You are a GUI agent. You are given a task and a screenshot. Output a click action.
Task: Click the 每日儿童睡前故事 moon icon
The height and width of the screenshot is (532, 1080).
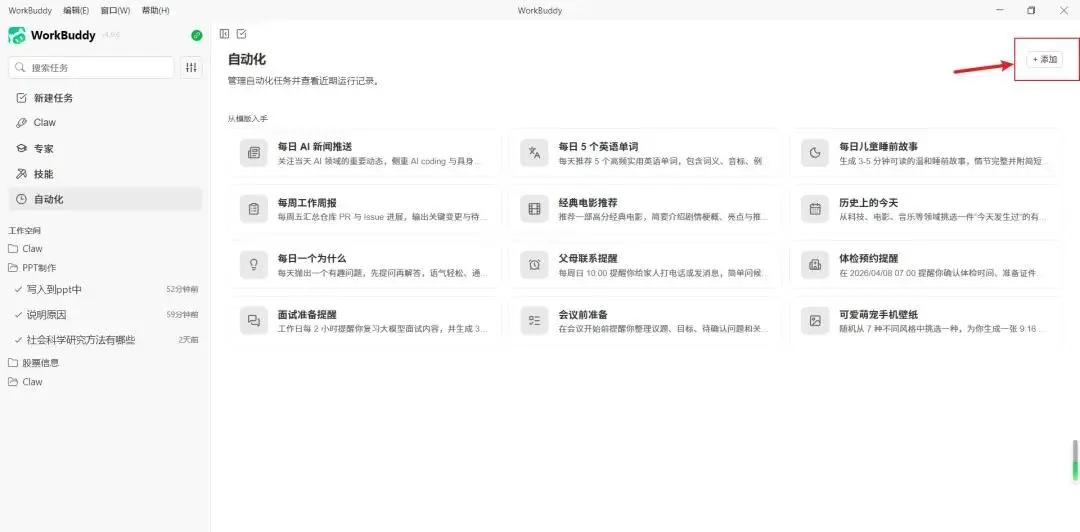pos(815,153)
